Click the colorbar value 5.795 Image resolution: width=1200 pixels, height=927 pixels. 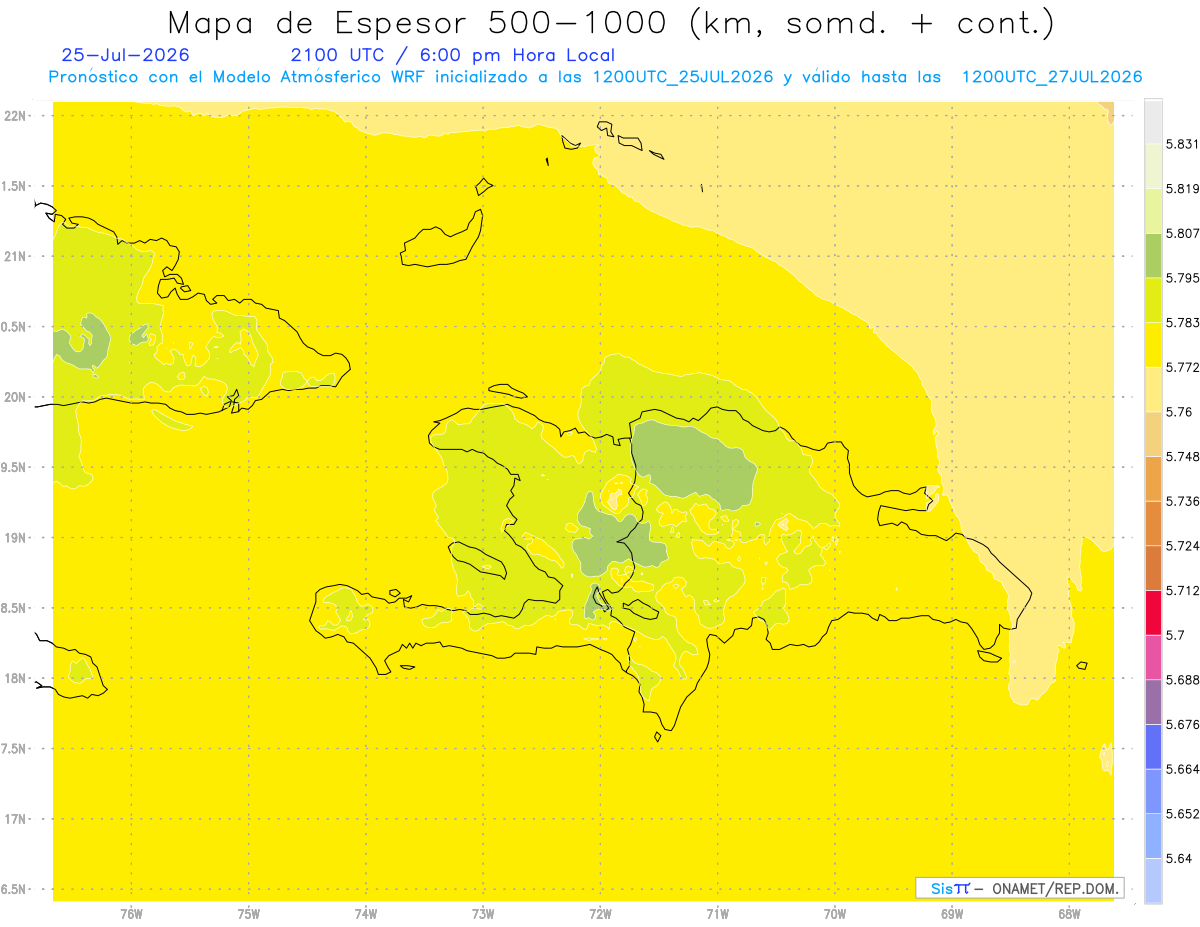point(1183,278)
